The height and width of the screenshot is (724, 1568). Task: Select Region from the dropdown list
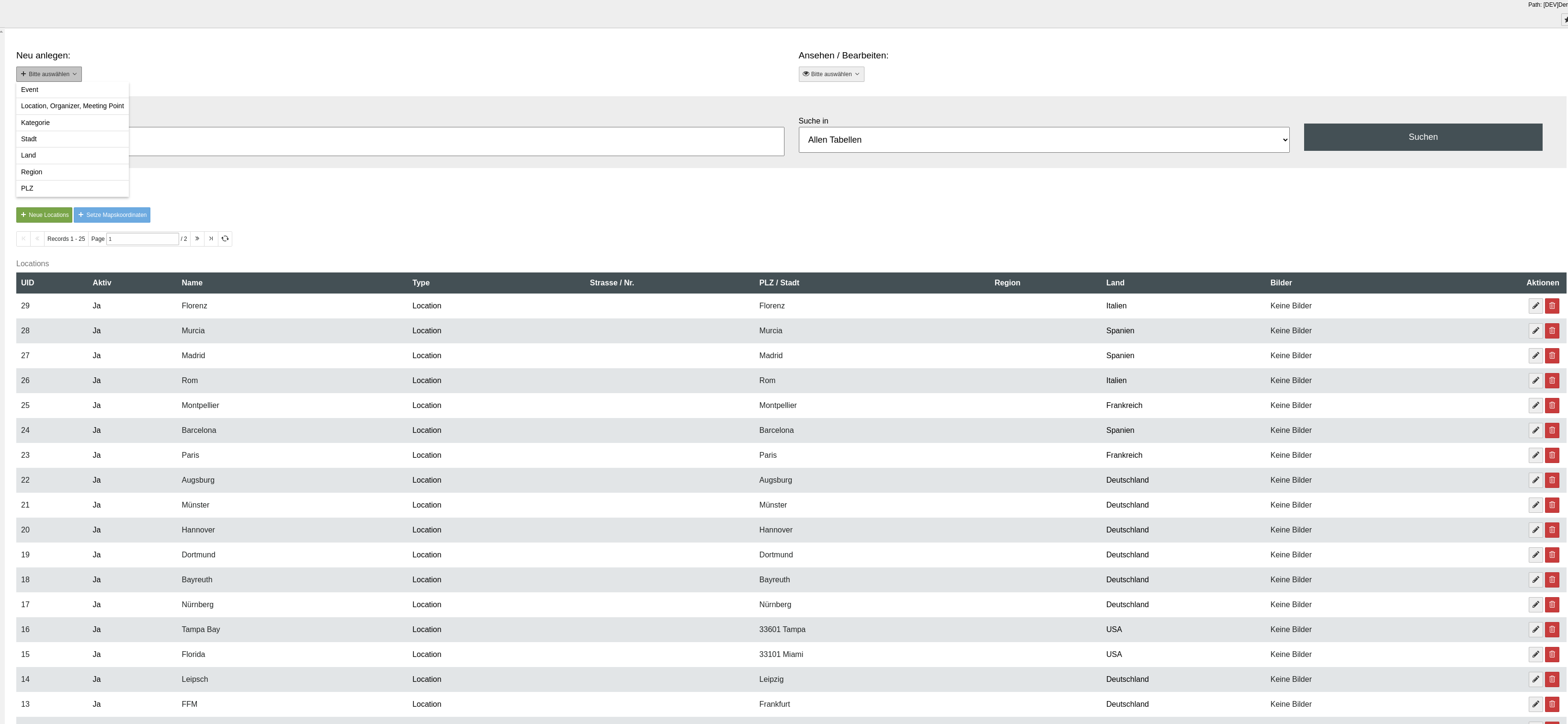click(x=72, y=172)
